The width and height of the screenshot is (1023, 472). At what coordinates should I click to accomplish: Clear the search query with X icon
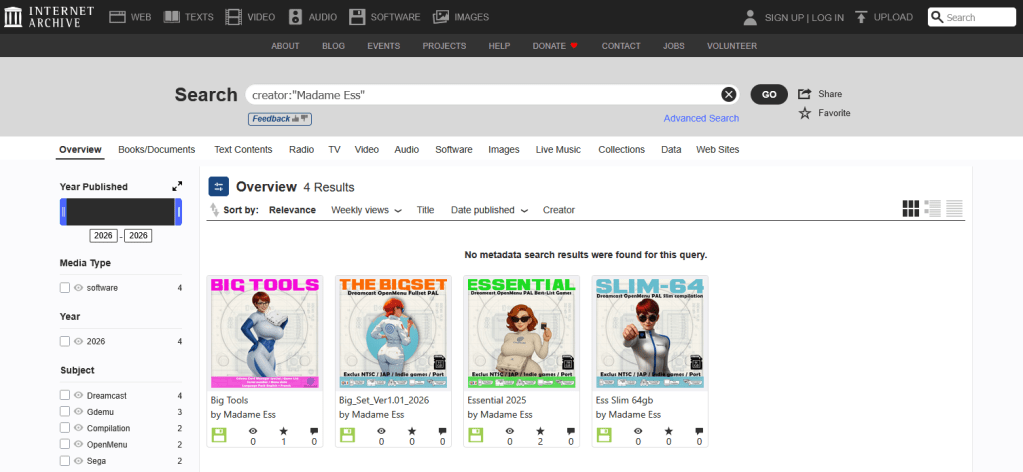coord(729,95)
